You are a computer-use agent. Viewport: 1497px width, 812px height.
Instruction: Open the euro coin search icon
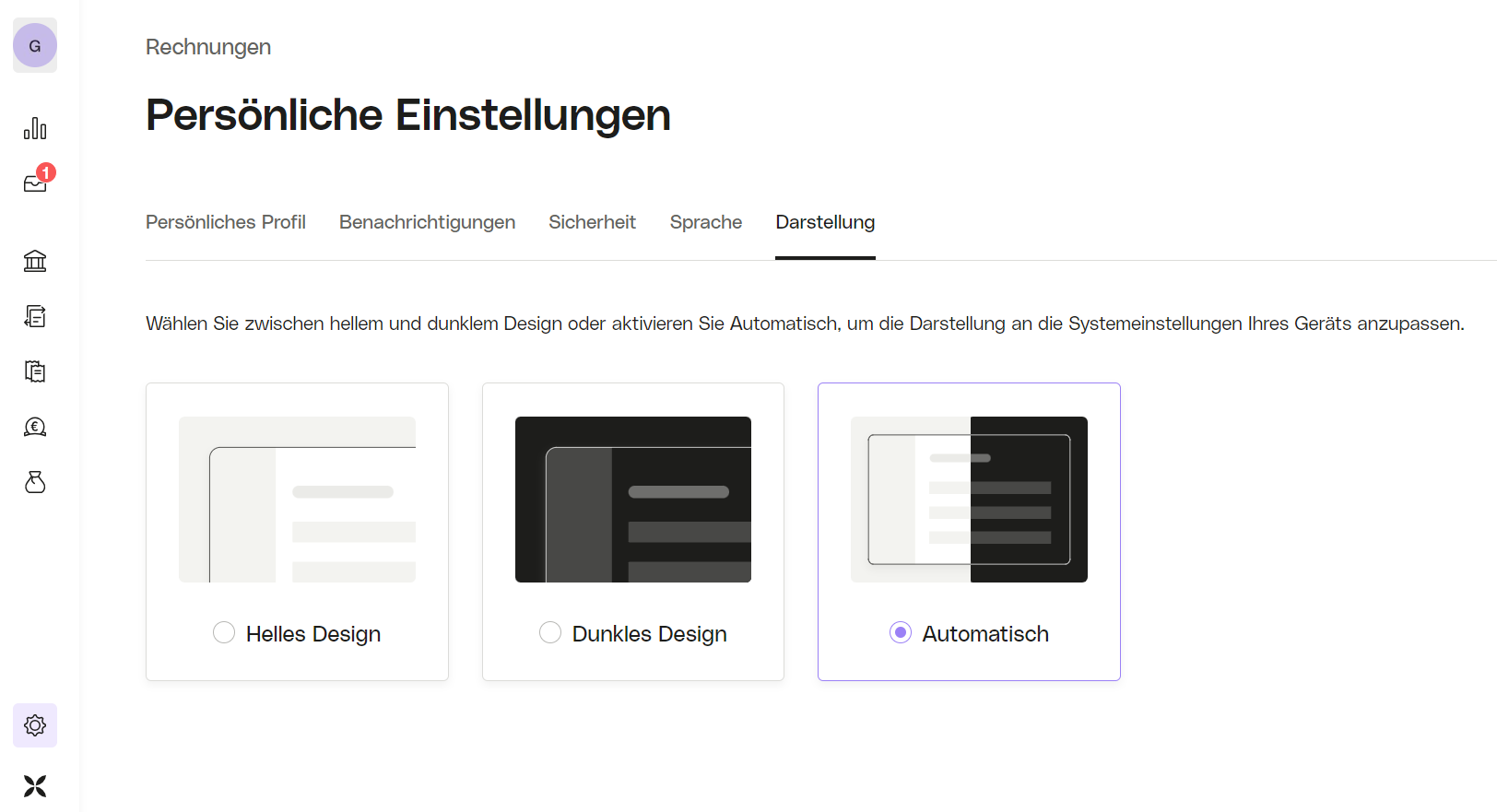pyautogui.click(x=35, y=427)
